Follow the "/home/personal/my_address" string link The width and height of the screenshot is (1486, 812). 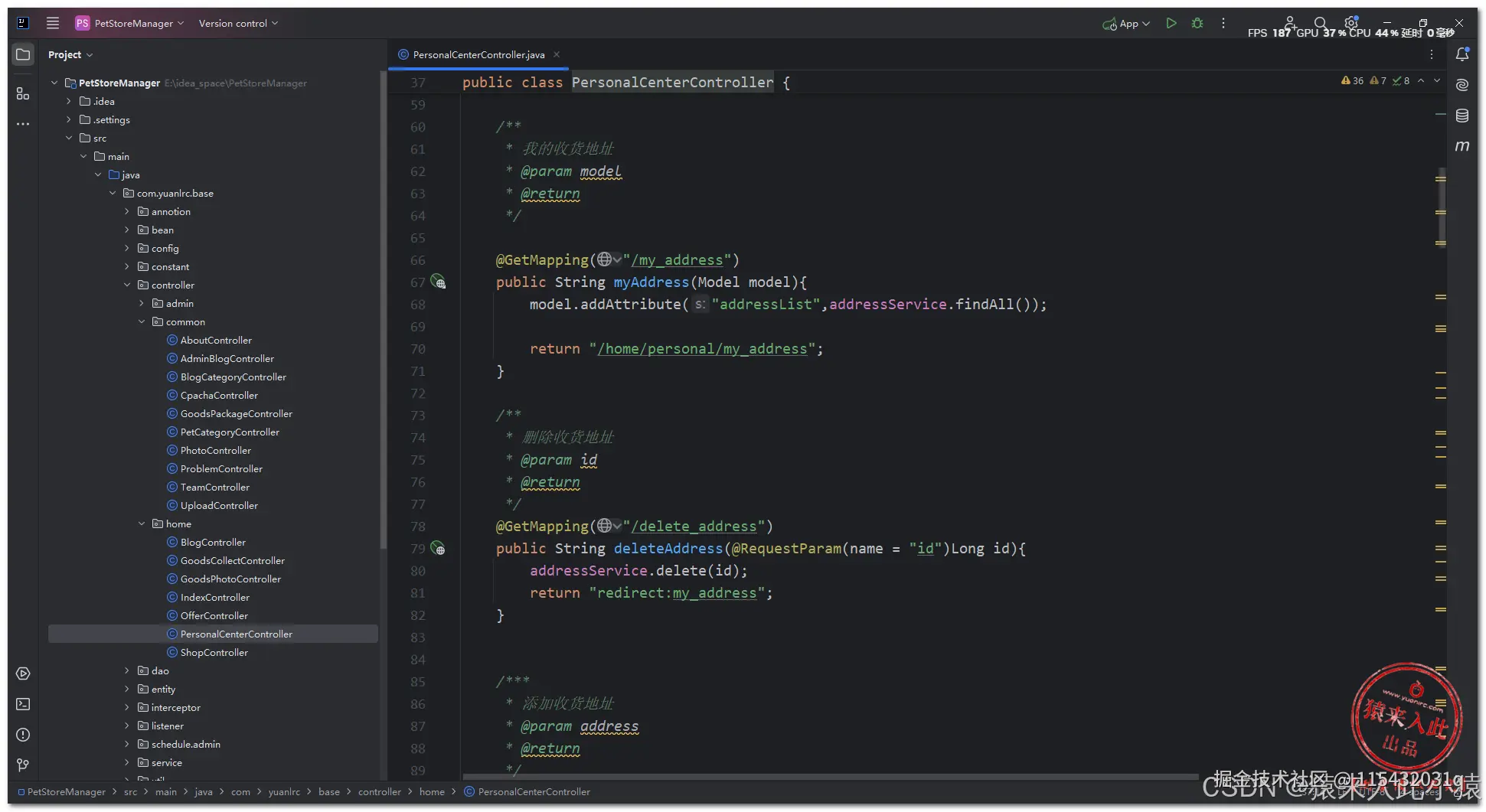702,348
